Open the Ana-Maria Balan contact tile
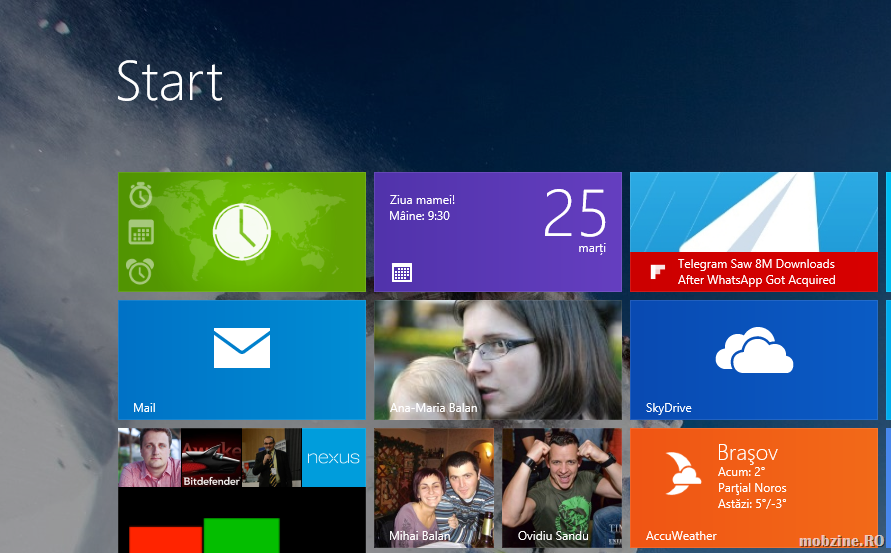This screenshot has width=891, height=553. [498, 360]
